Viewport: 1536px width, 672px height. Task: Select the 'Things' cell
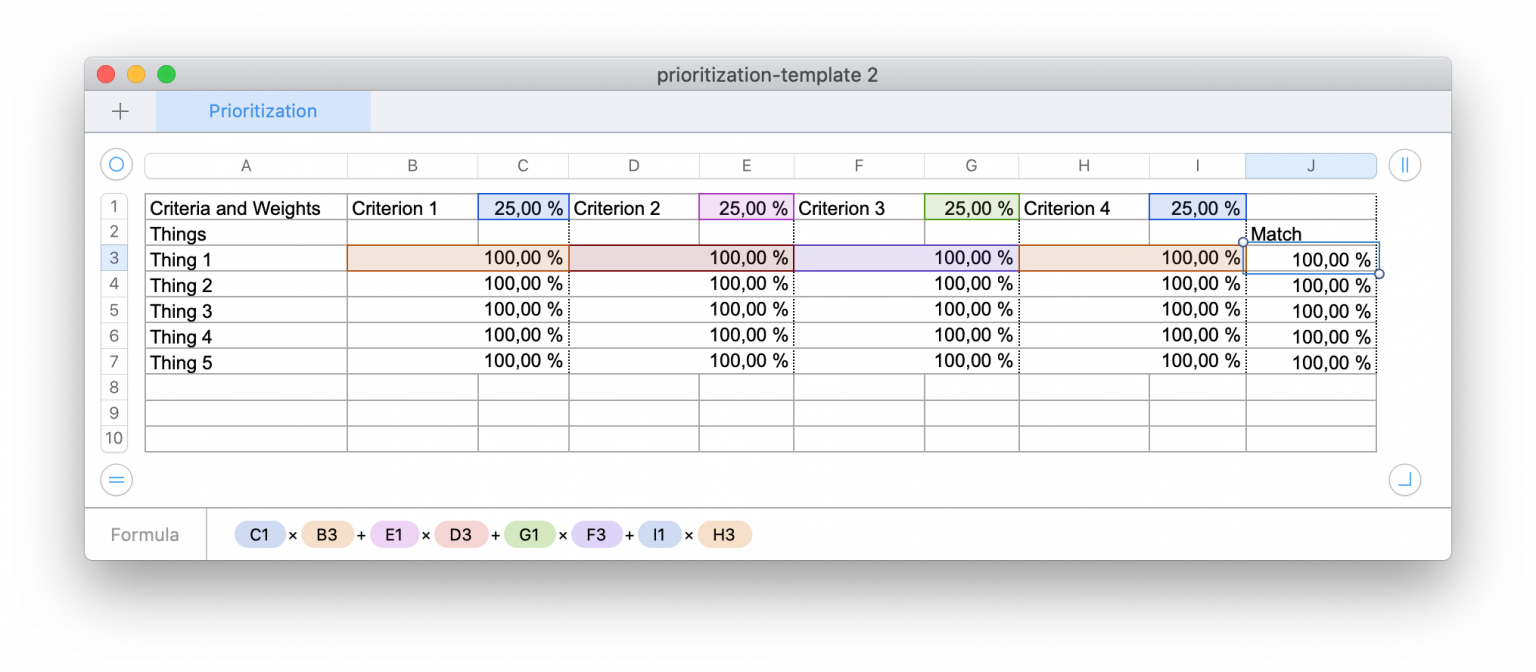pyautogui.click(x=246, y=233)
